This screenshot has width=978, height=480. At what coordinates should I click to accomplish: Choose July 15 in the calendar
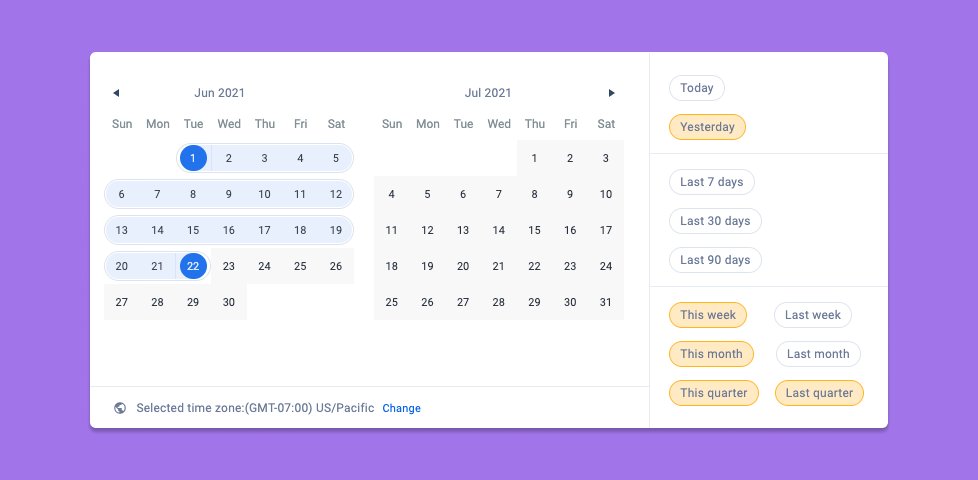[535, 230]
